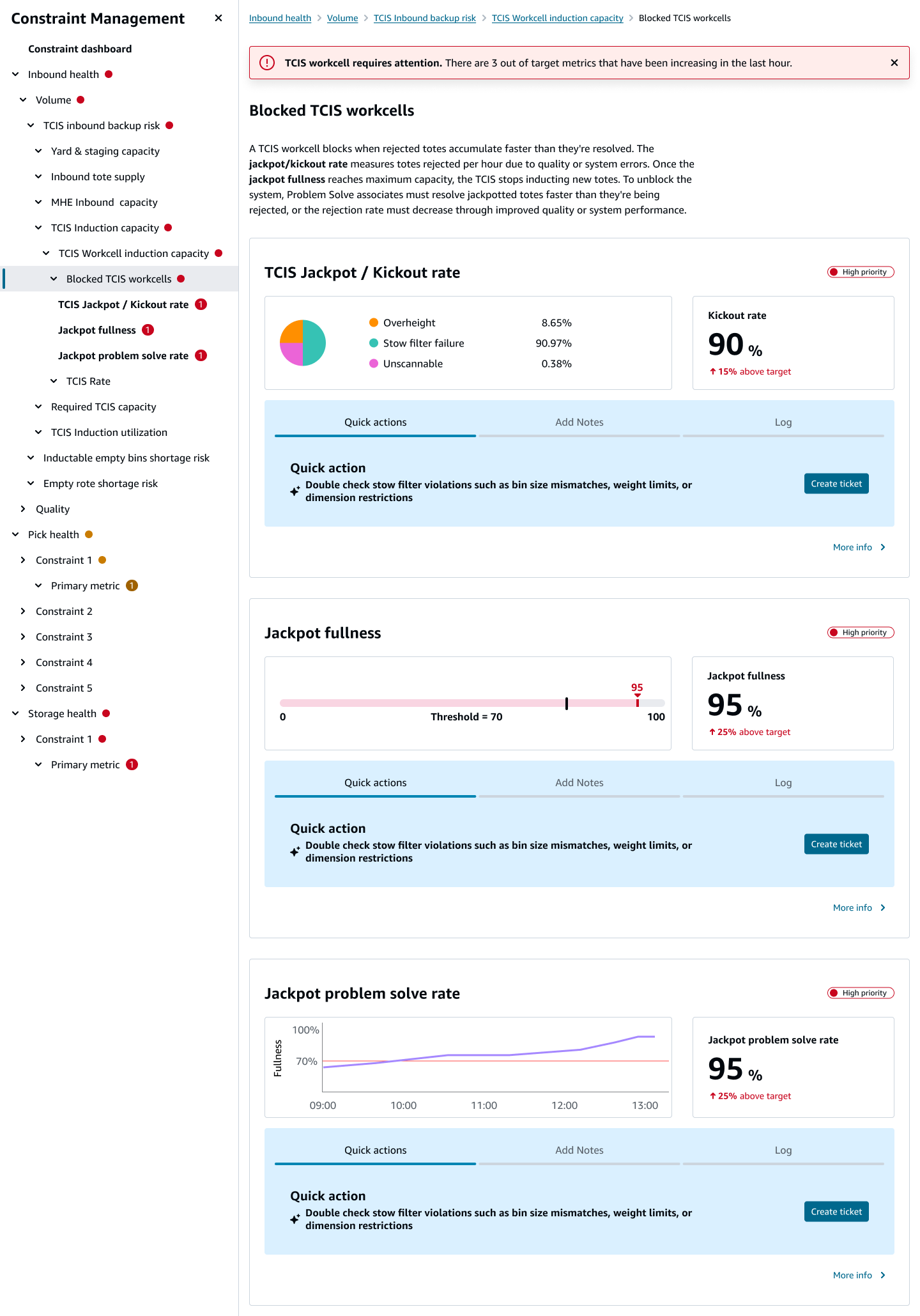Image resolution: width=920 pixels, height=1316 pixels.
Task: Click the red badge next to Jackpot fullness in sidebar
Action: point(148,330)
